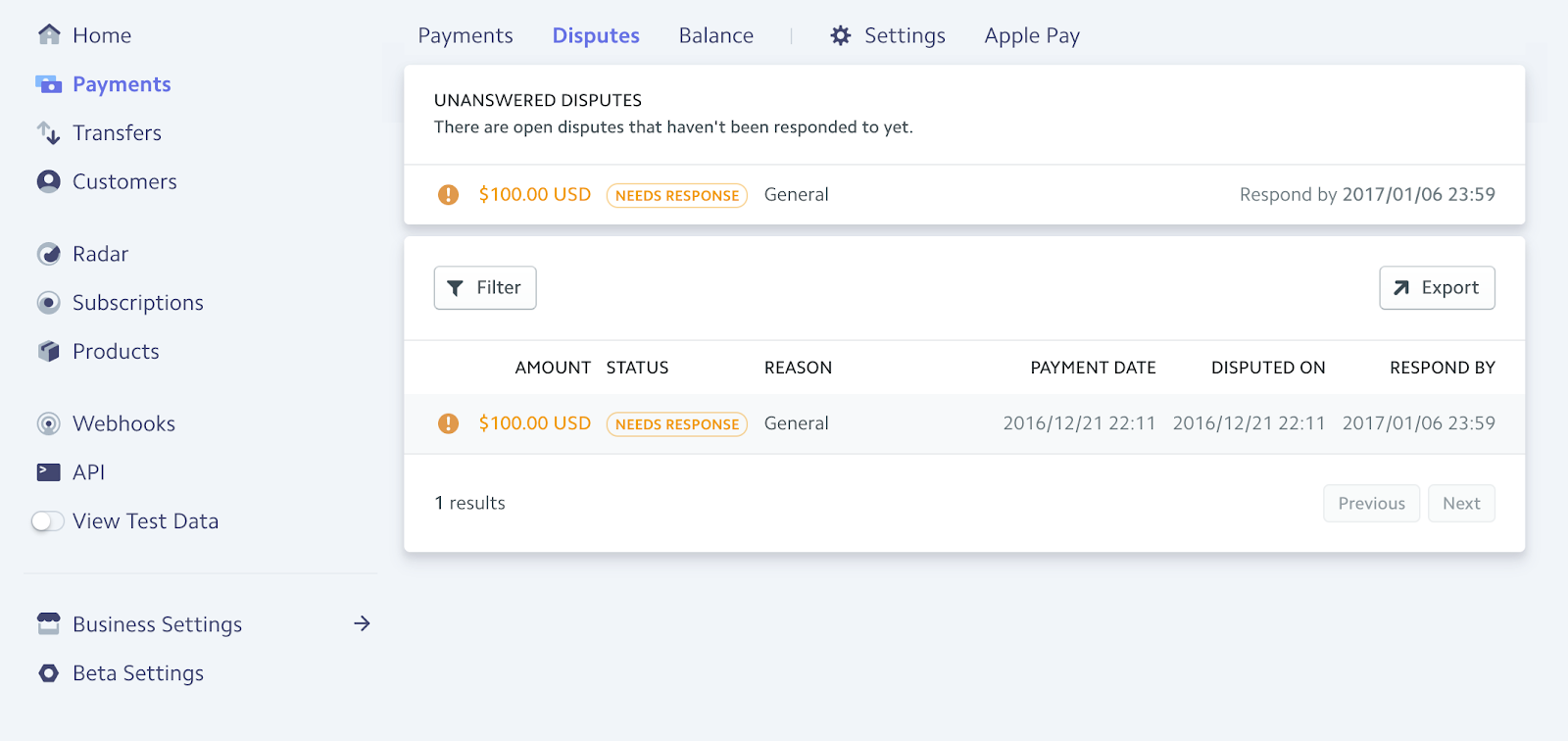Open Transfers via its arrows icon

coord(49,132)
